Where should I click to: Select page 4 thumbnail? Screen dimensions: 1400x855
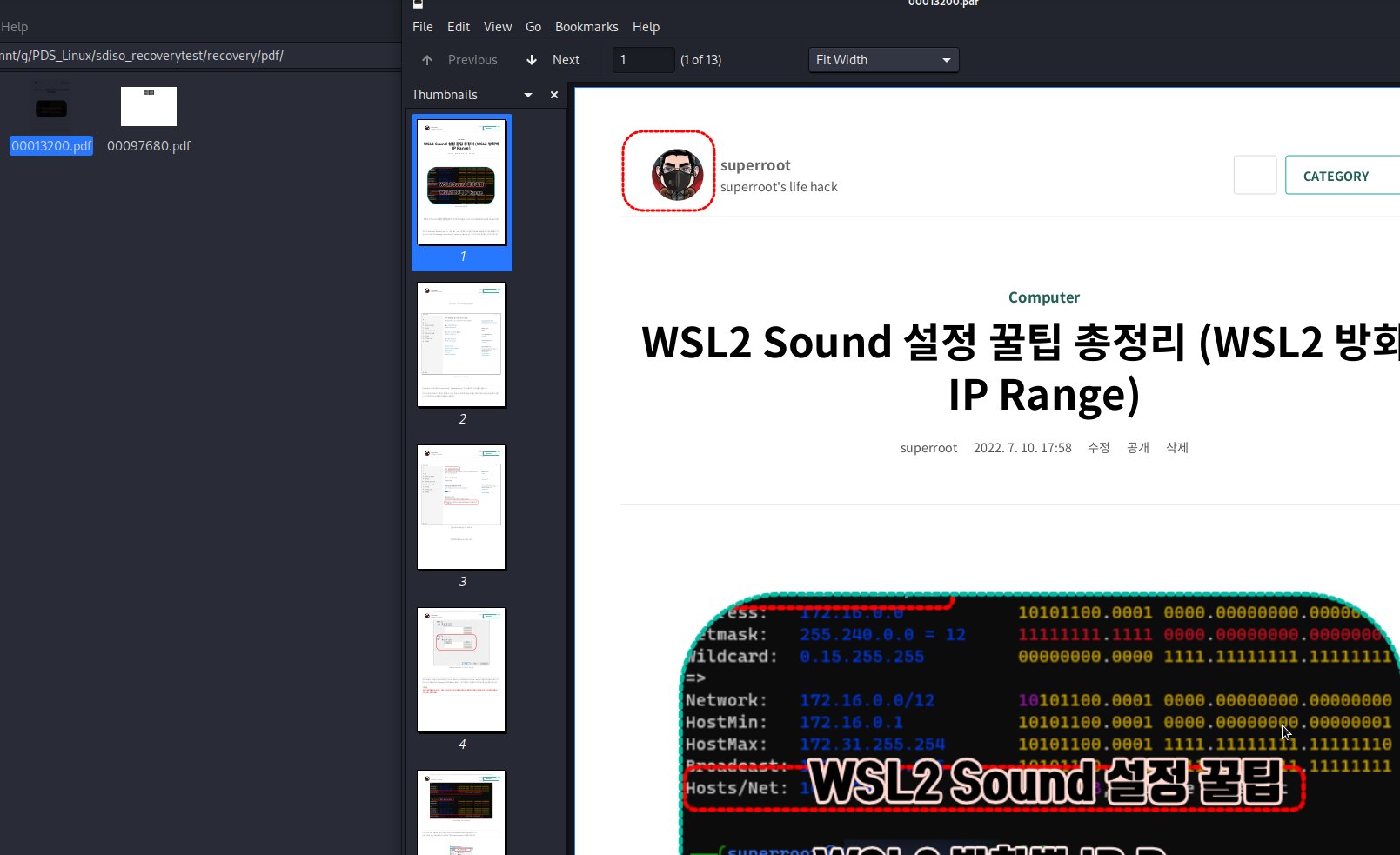[x=461, y=670]
